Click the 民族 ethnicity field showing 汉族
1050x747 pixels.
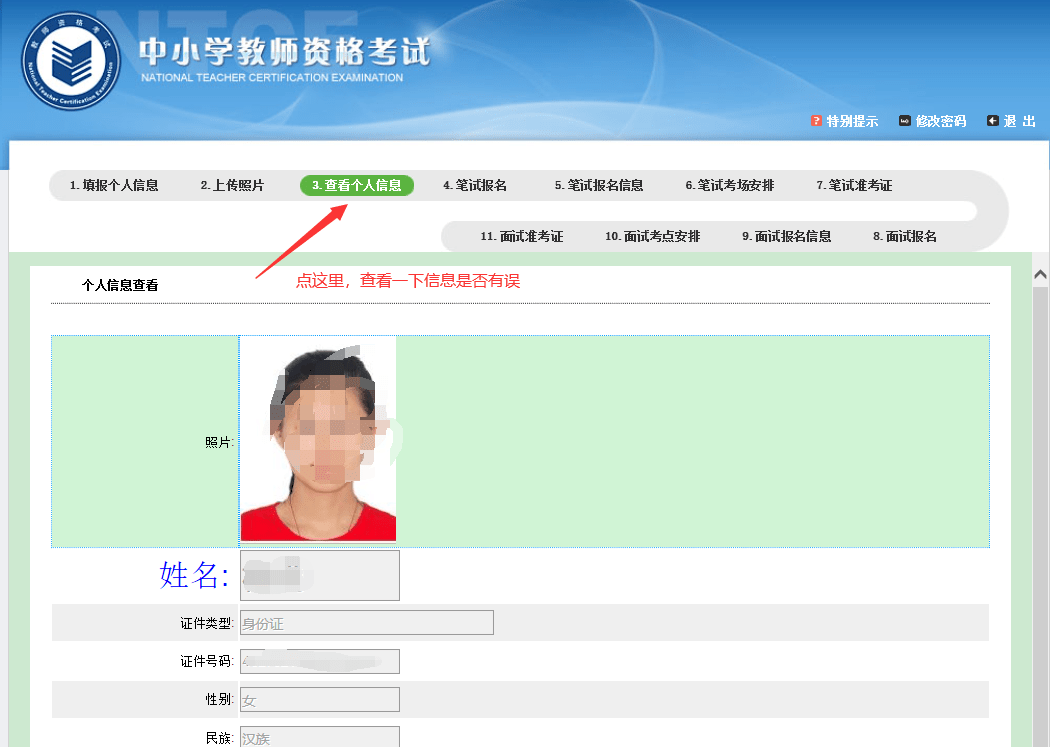pos(318,735)
